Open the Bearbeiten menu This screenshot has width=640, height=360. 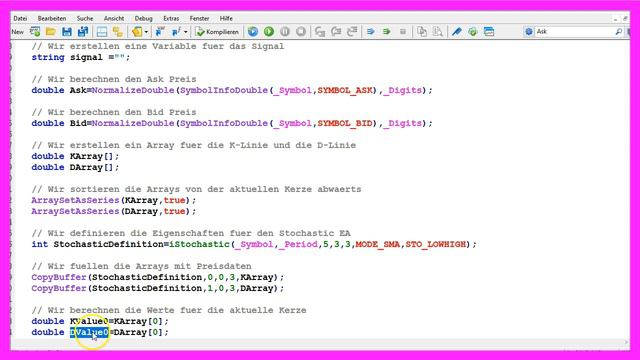pos(52,18)
